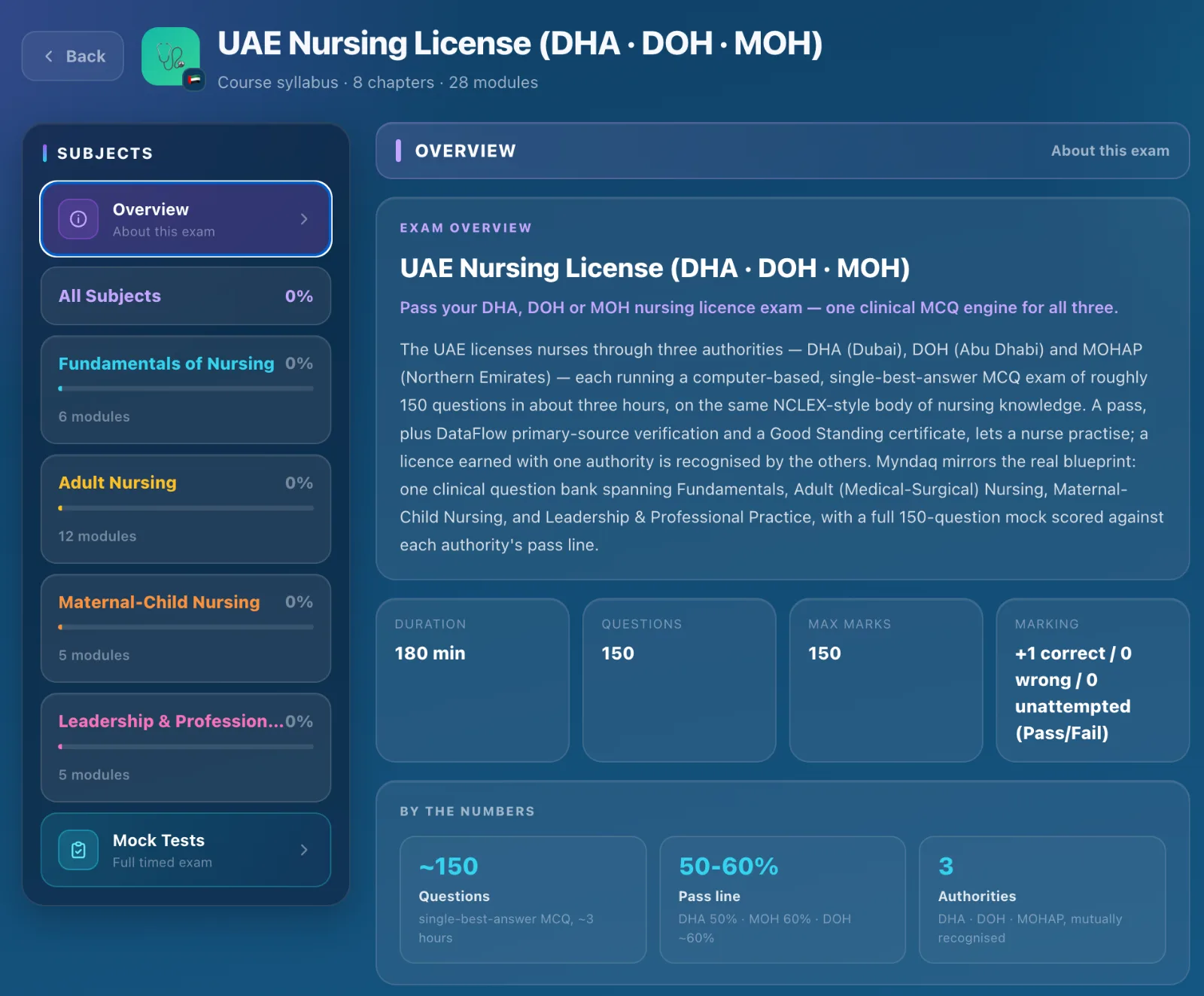Select the All Subjects item
1204x996 pixels.
[x=186, y=296]
